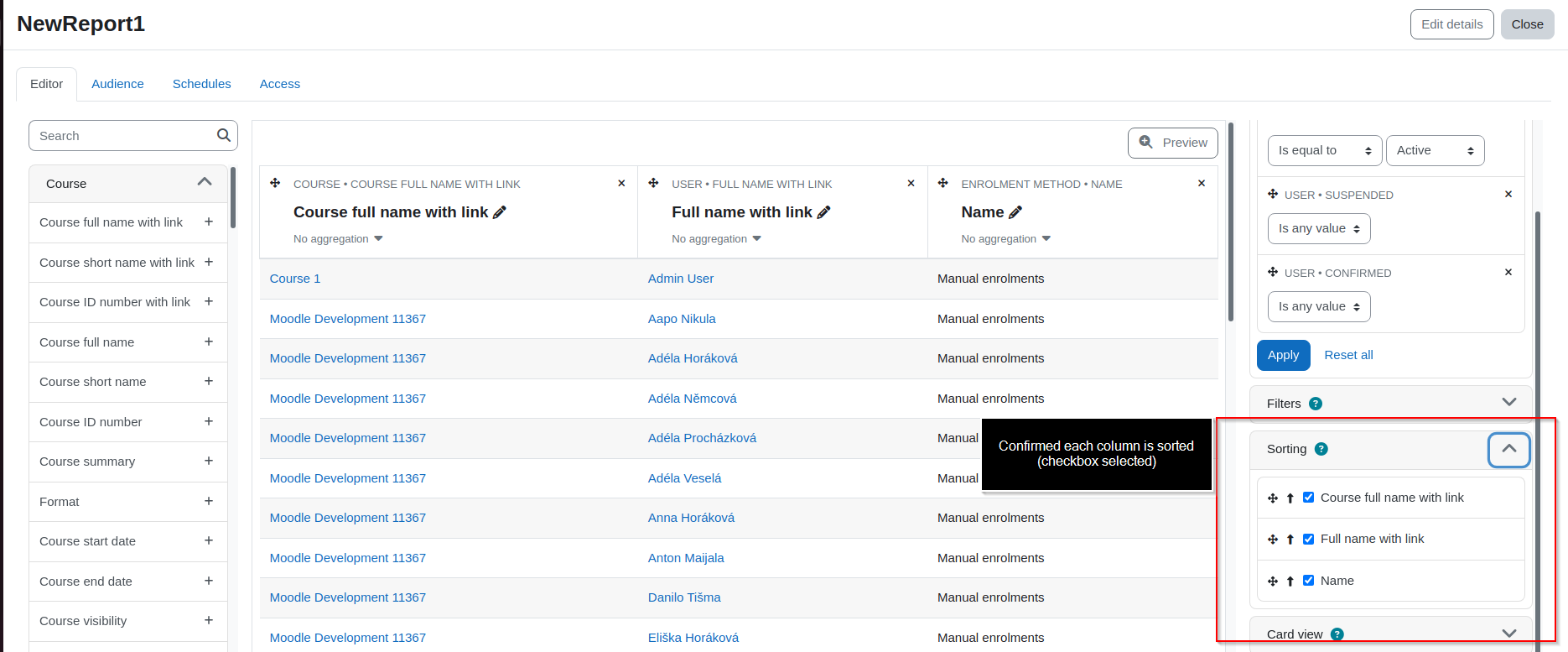Viewport: 1568px width, 652px height.
Task: Open Aapo Nikula profile link
Action: [x=682, y=319]
